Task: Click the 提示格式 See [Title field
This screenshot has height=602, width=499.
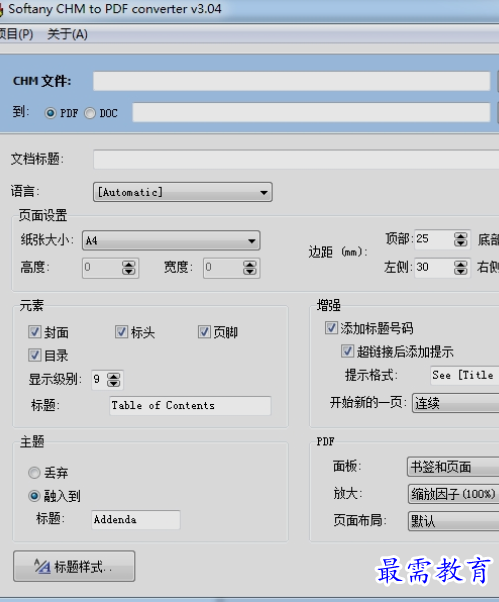Action: (x=464, y=375)
